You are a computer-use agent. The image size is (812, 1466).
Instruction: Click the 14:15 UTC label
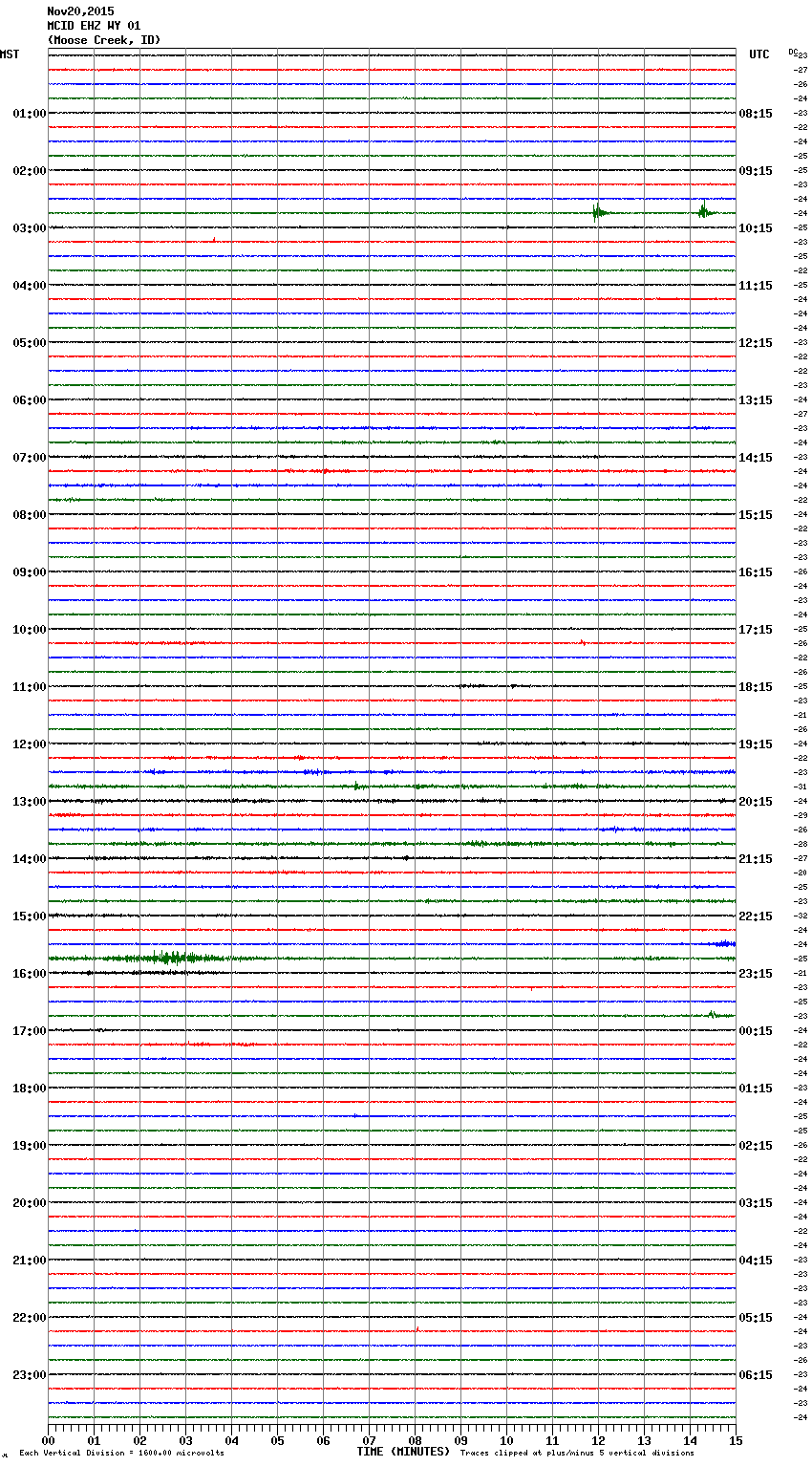click(756, 458)
